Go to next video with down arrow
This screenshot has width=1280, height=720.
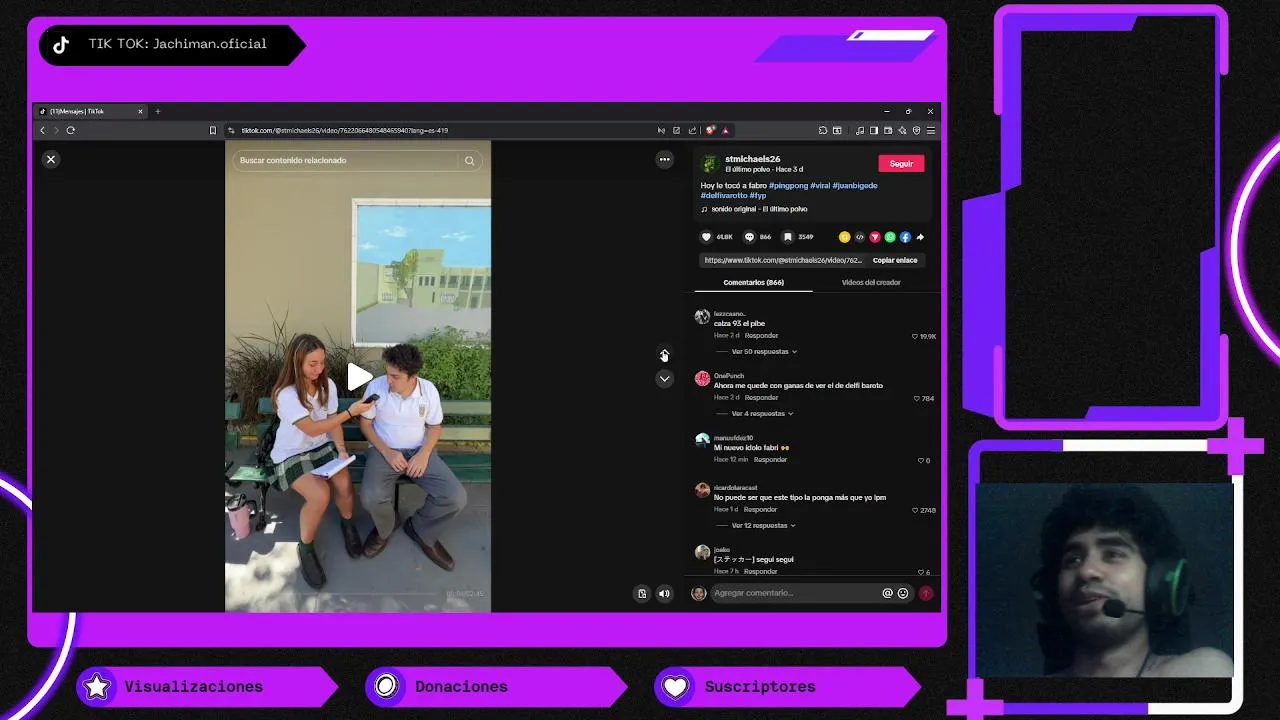click(x=664, y=378)
